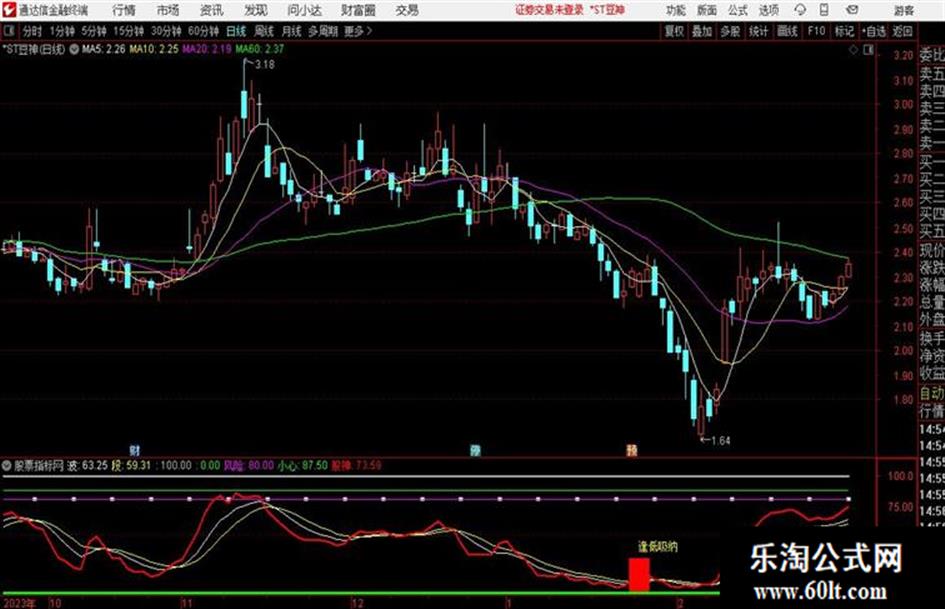Open the 多周期 multi-period view
Screen dimensions: 945x609
[x=323, y=31]
